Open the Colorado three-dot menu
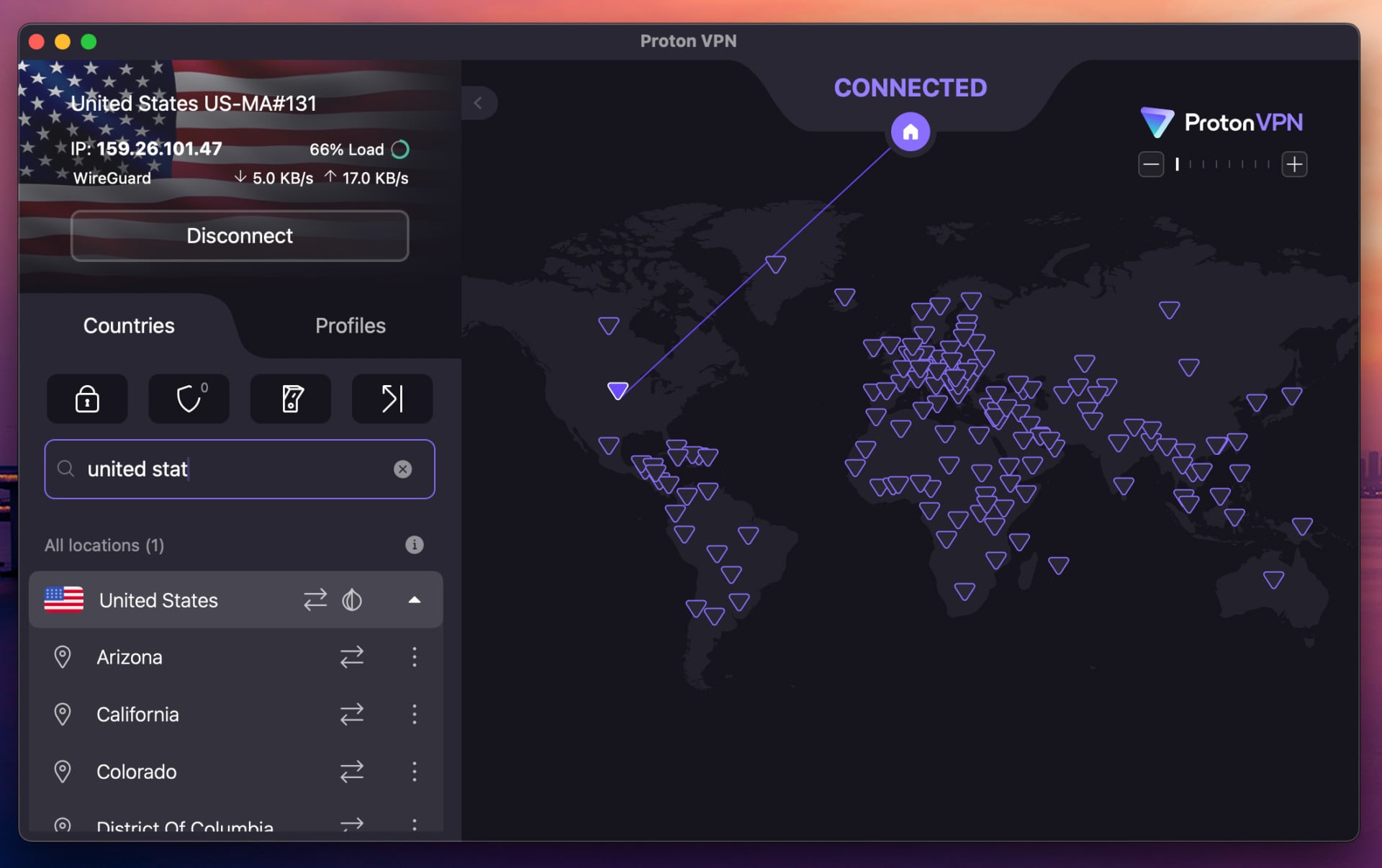The image size is (1382, 868). point(415,772)
